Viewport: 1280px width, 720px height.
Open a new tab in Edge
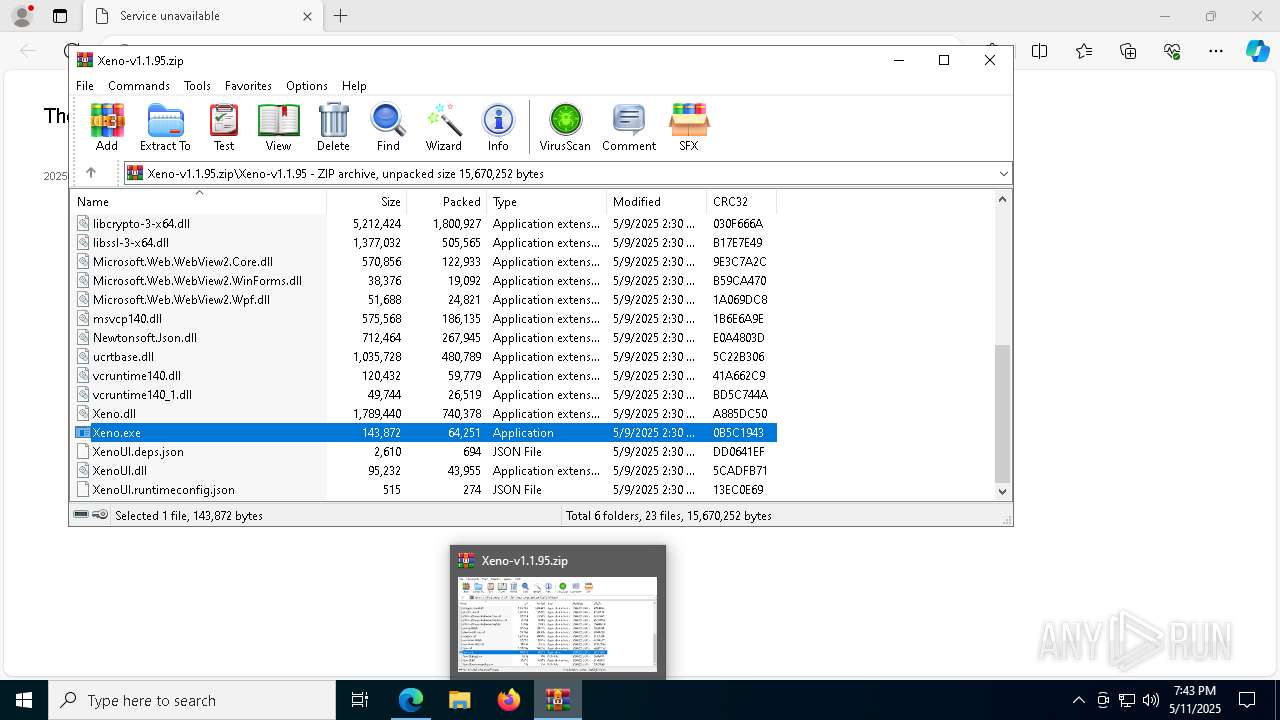tap(341, 16)
